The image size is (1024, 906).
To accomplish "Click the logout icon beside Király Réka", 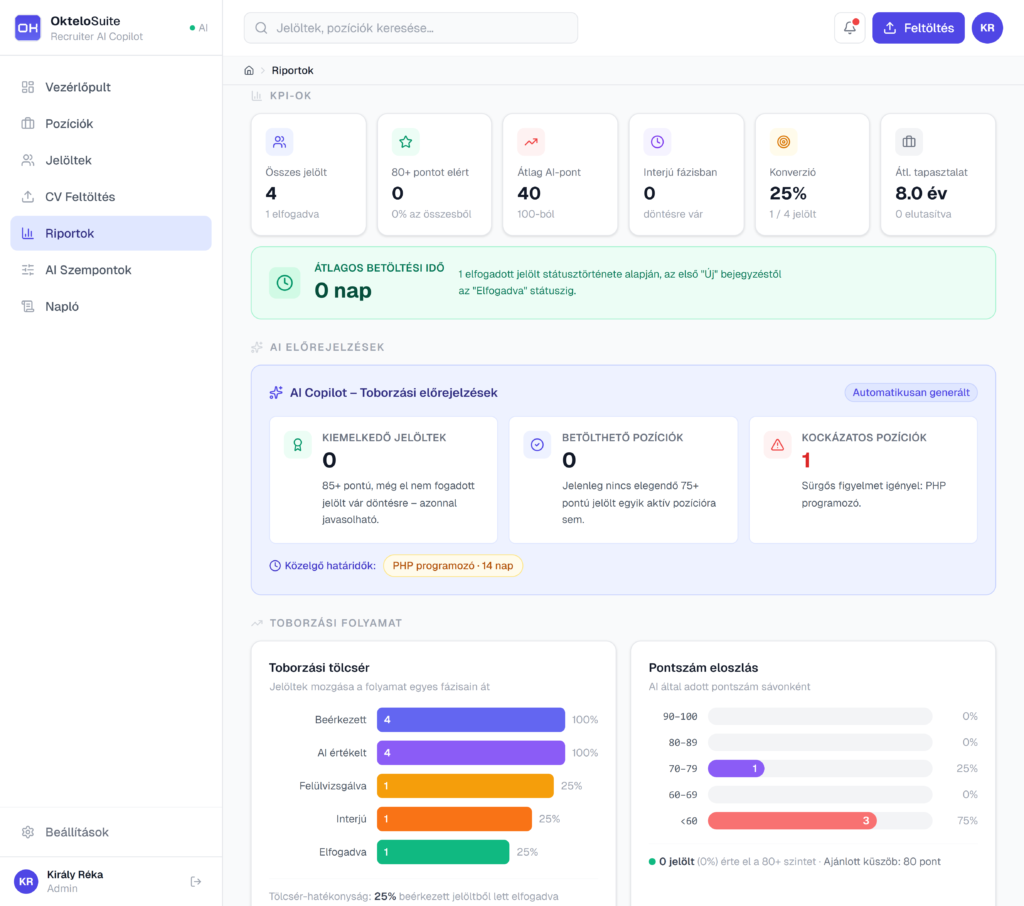I will tap(196, 881).
